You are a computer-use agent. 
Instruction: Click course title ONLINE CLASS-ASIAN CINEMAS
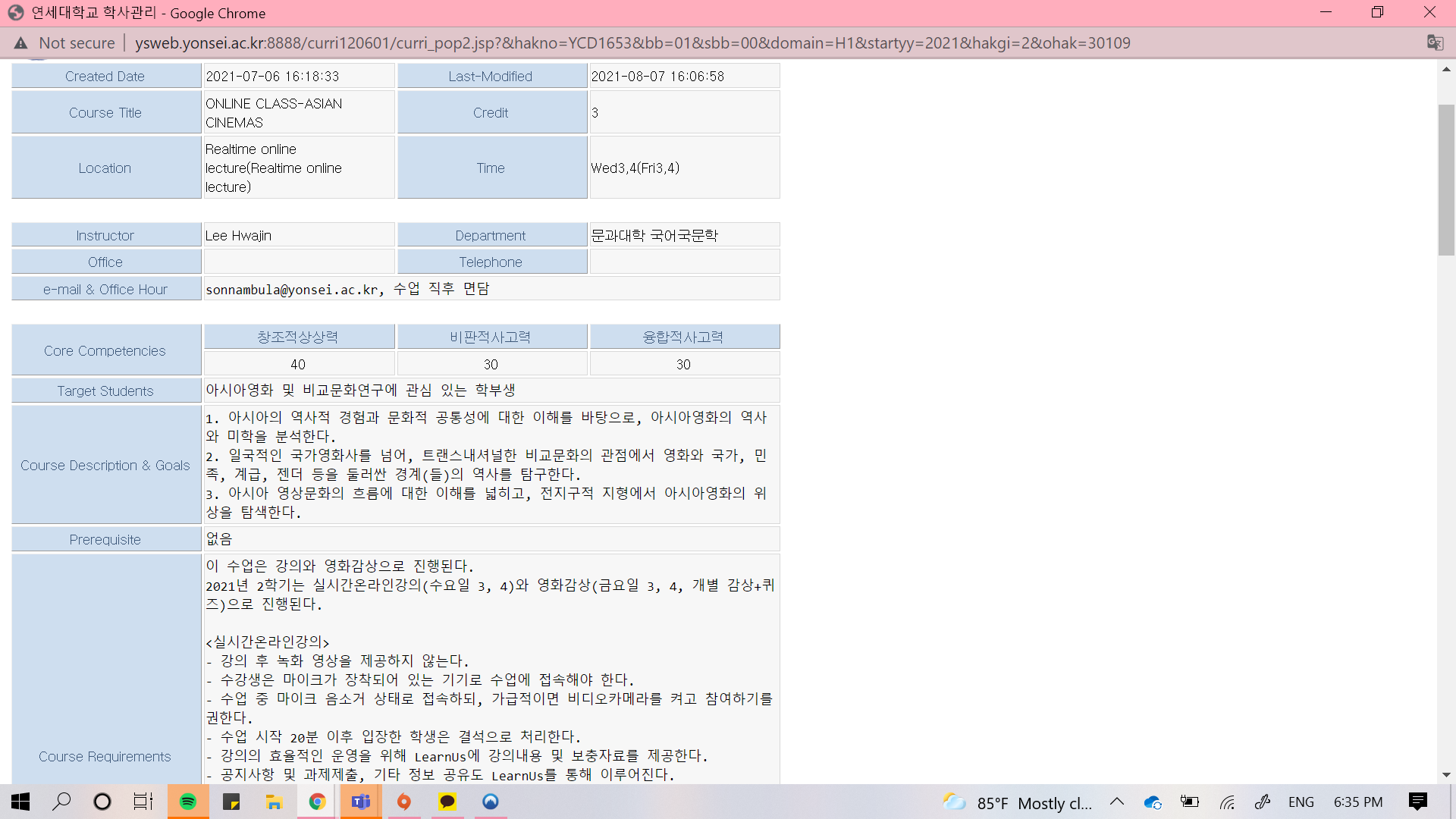(x=274, y=113)
